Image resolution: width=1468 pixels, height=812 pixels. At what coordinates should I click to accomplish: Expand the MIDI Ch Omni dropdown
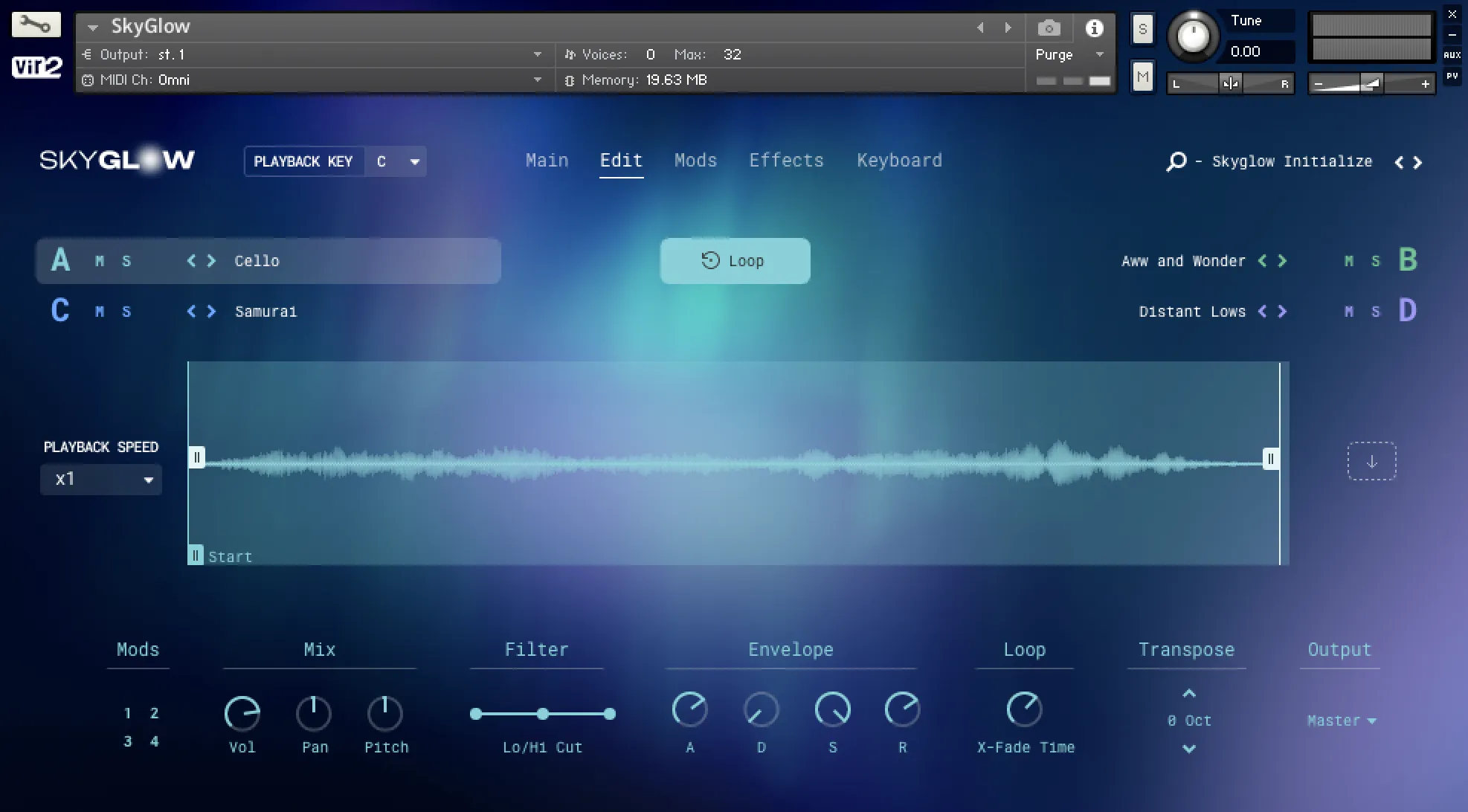coord(538,80)
